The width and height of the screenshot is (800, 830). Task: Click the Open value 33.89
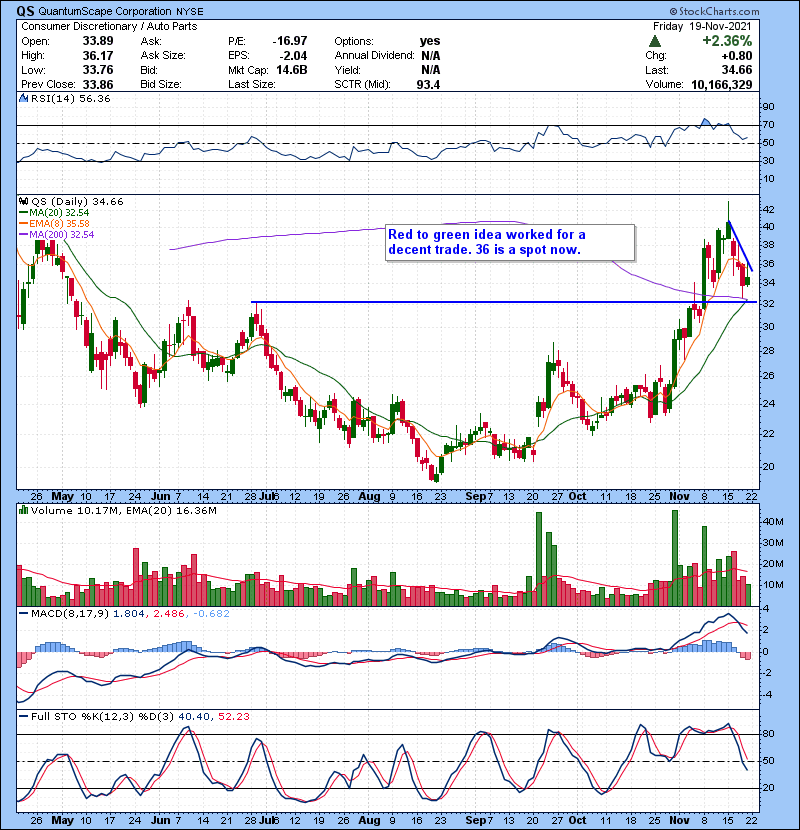tap(98, 41)
